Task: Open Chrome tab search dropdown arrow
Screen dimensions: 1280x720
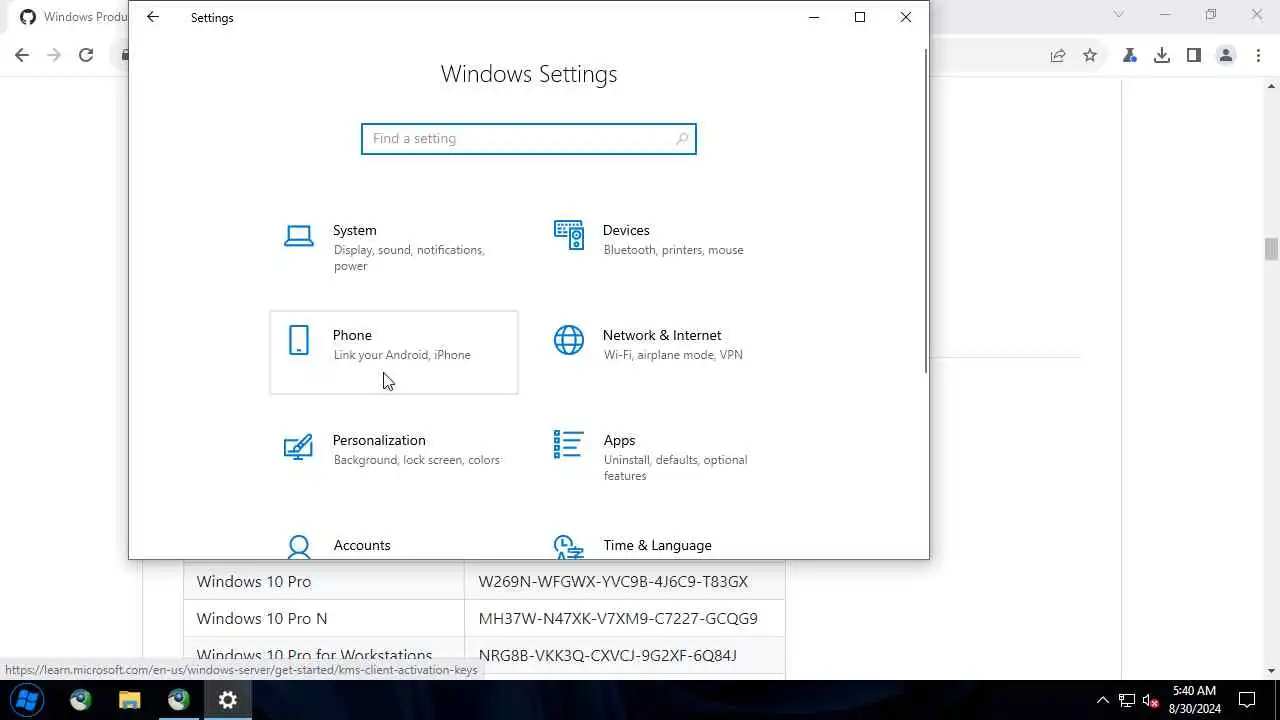Action: click(x=1119, y=15)
